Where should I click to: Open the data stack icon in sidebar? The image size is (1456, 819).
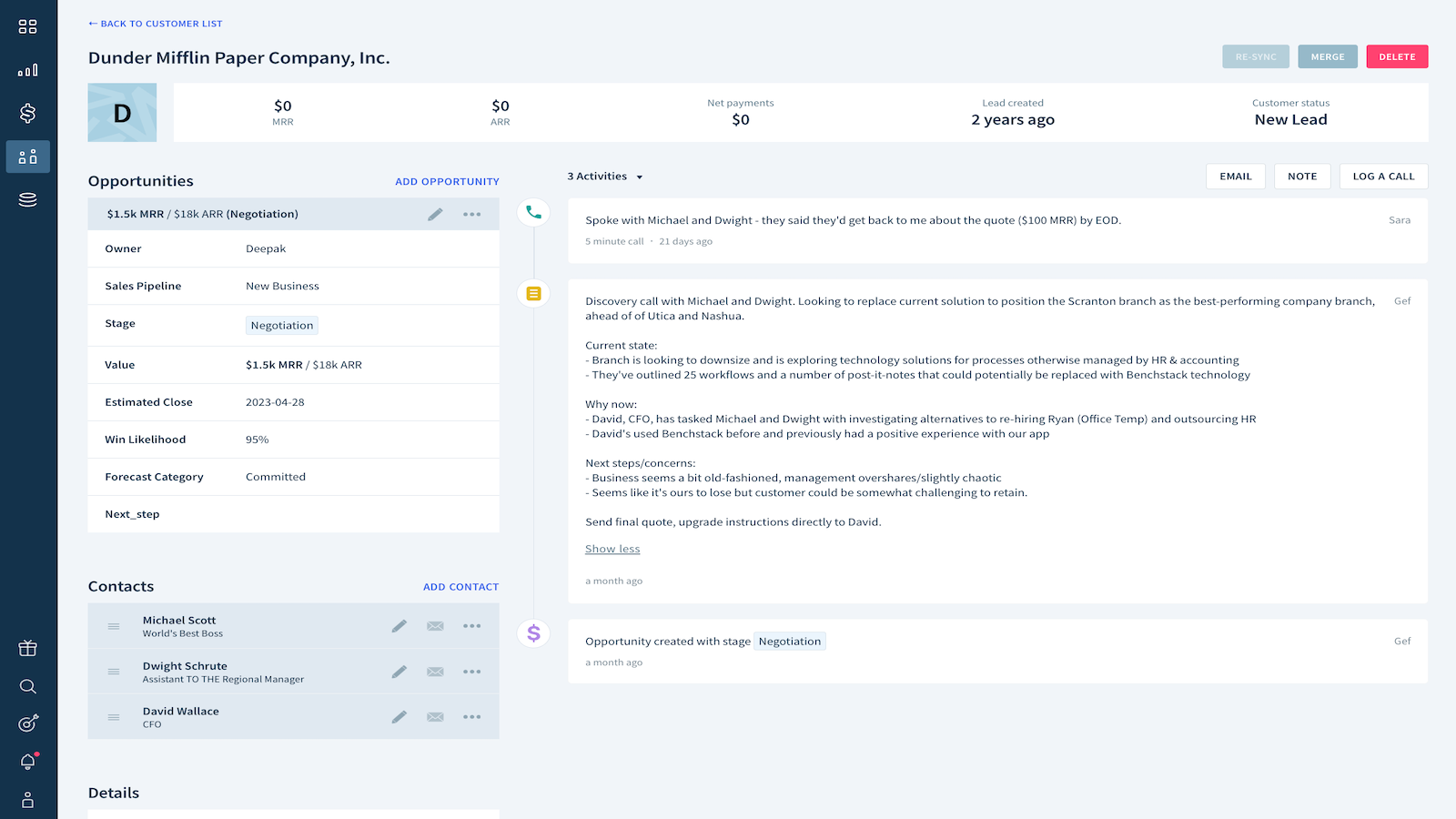[x=28, y=199]
